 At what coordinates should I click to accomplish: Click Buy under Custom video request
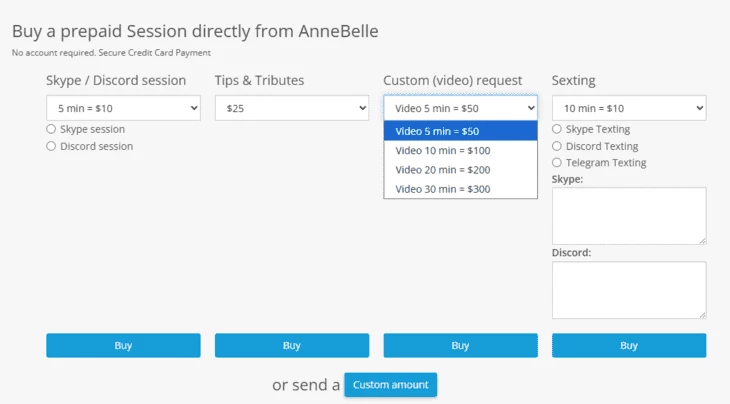point(460,345)
